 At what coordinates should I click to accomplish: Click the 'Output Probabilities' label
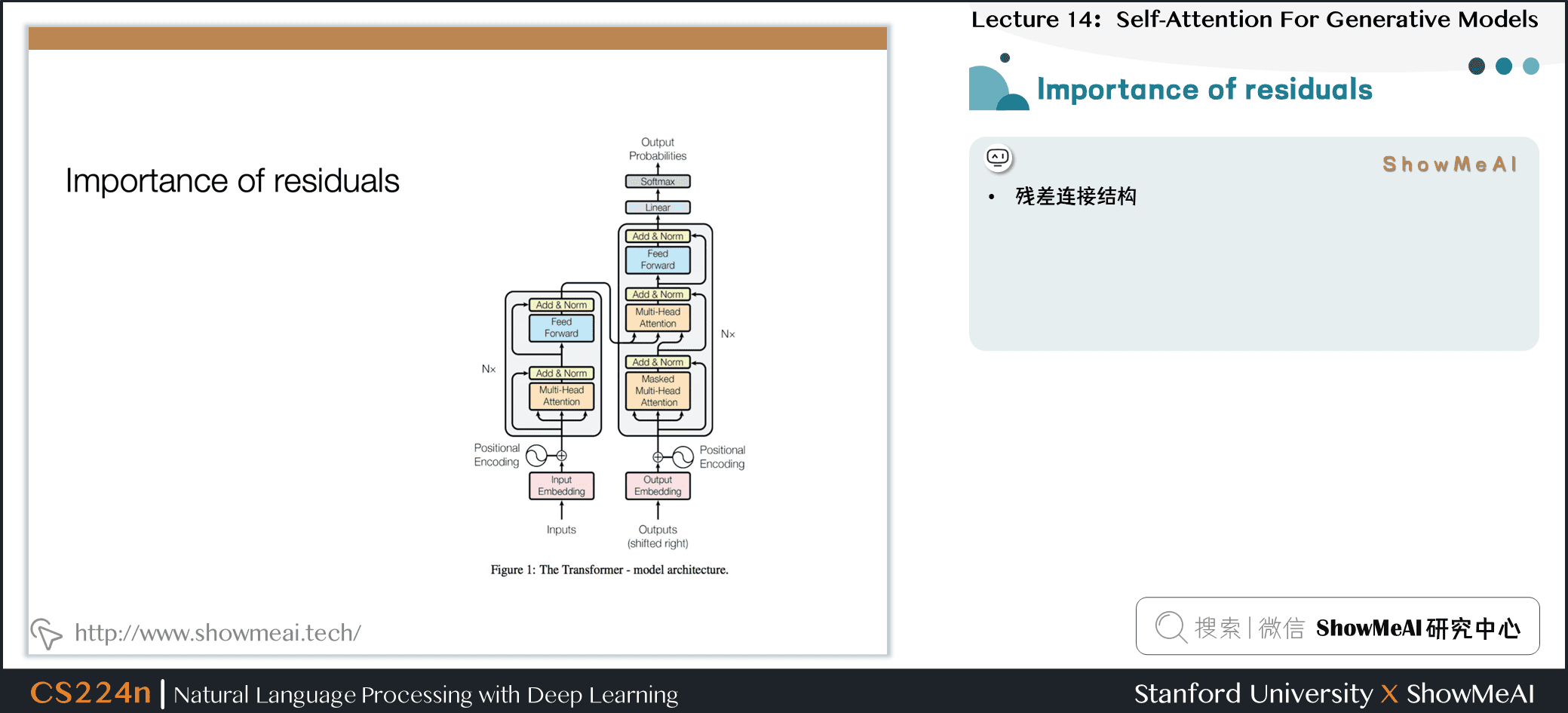tap(658, 149)
